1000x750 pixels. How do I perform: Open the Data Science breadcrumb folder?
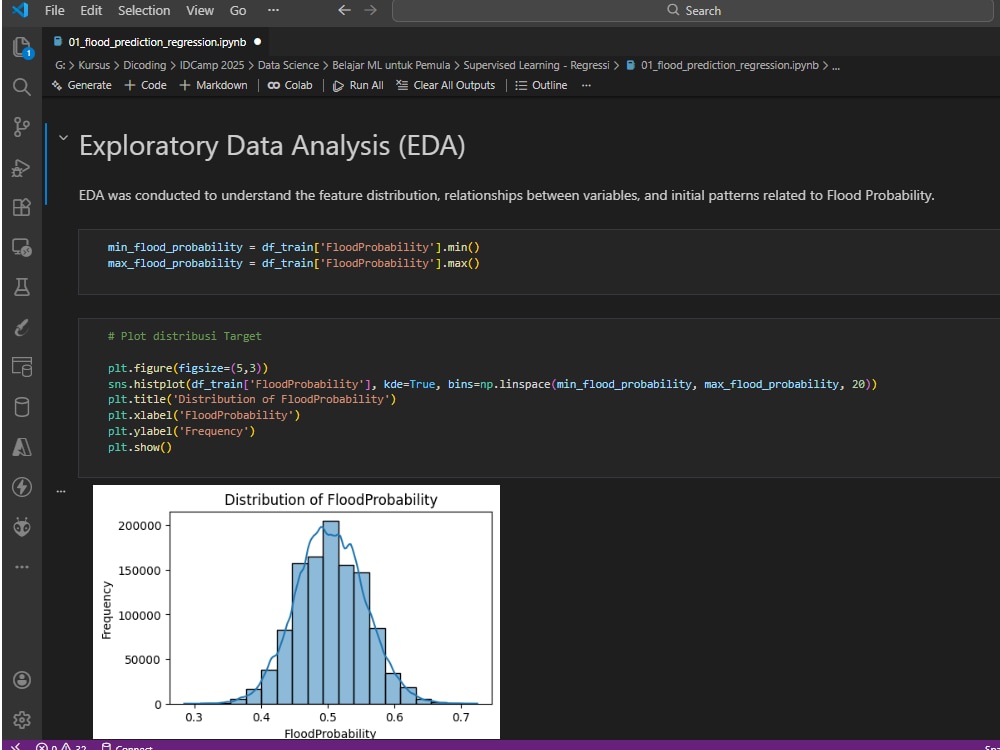point(288,65)
